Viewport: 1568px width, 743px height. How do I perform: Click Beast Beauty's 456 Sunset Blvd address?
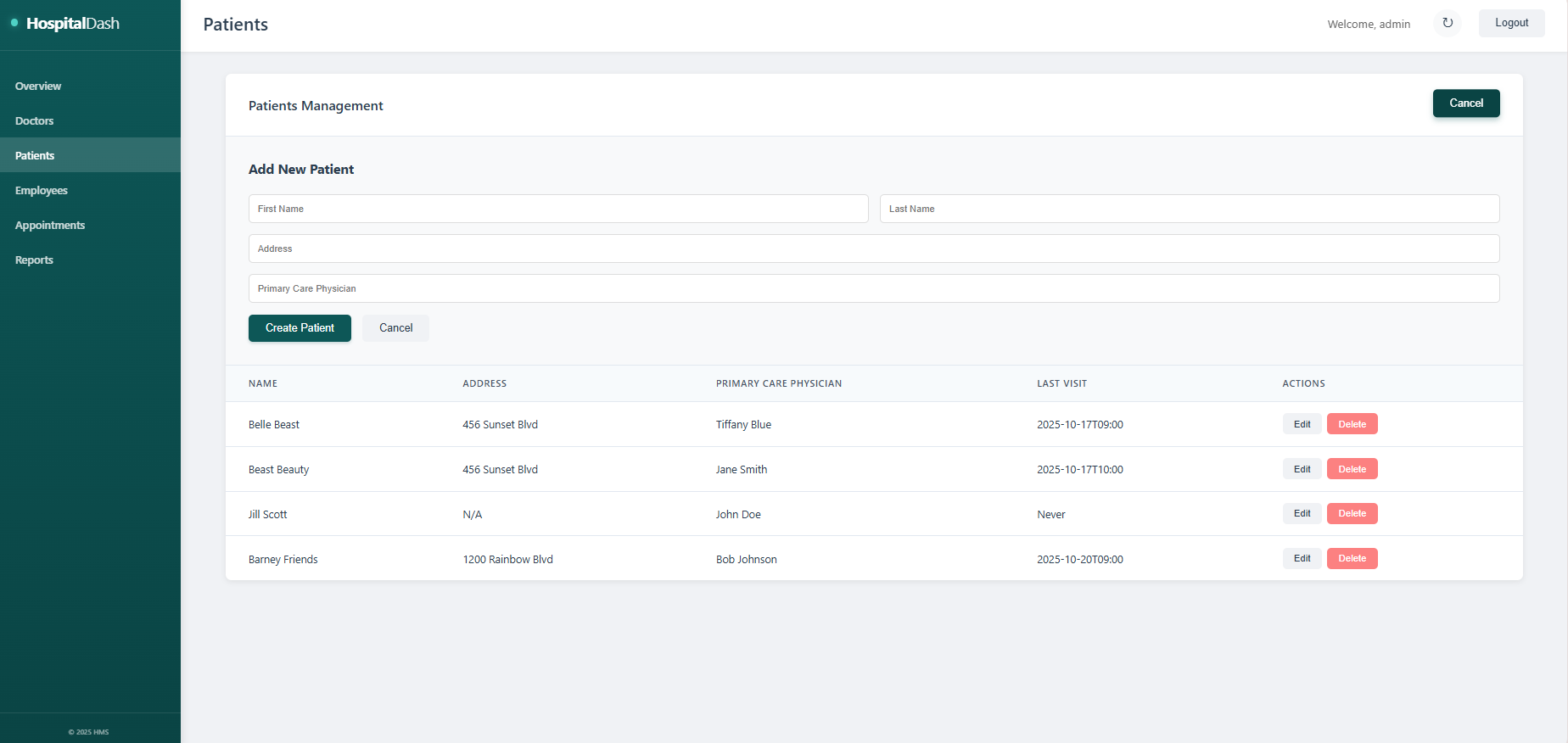[x=500, y=470]
